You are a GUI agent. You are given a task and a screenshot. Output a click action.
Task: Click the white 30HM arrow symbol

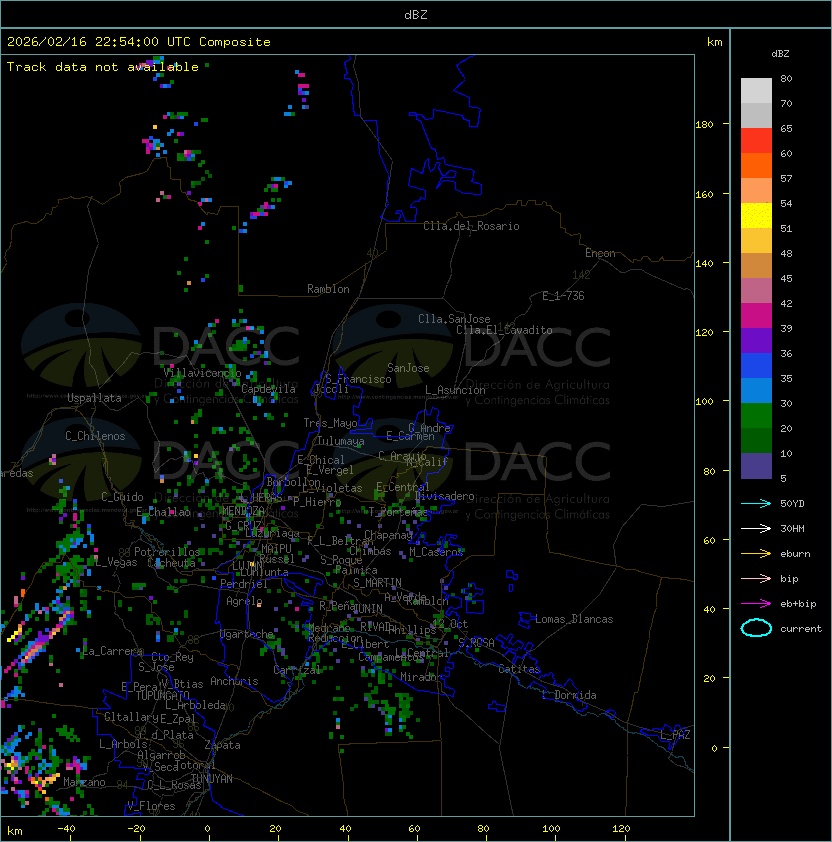tap(756, 528)
